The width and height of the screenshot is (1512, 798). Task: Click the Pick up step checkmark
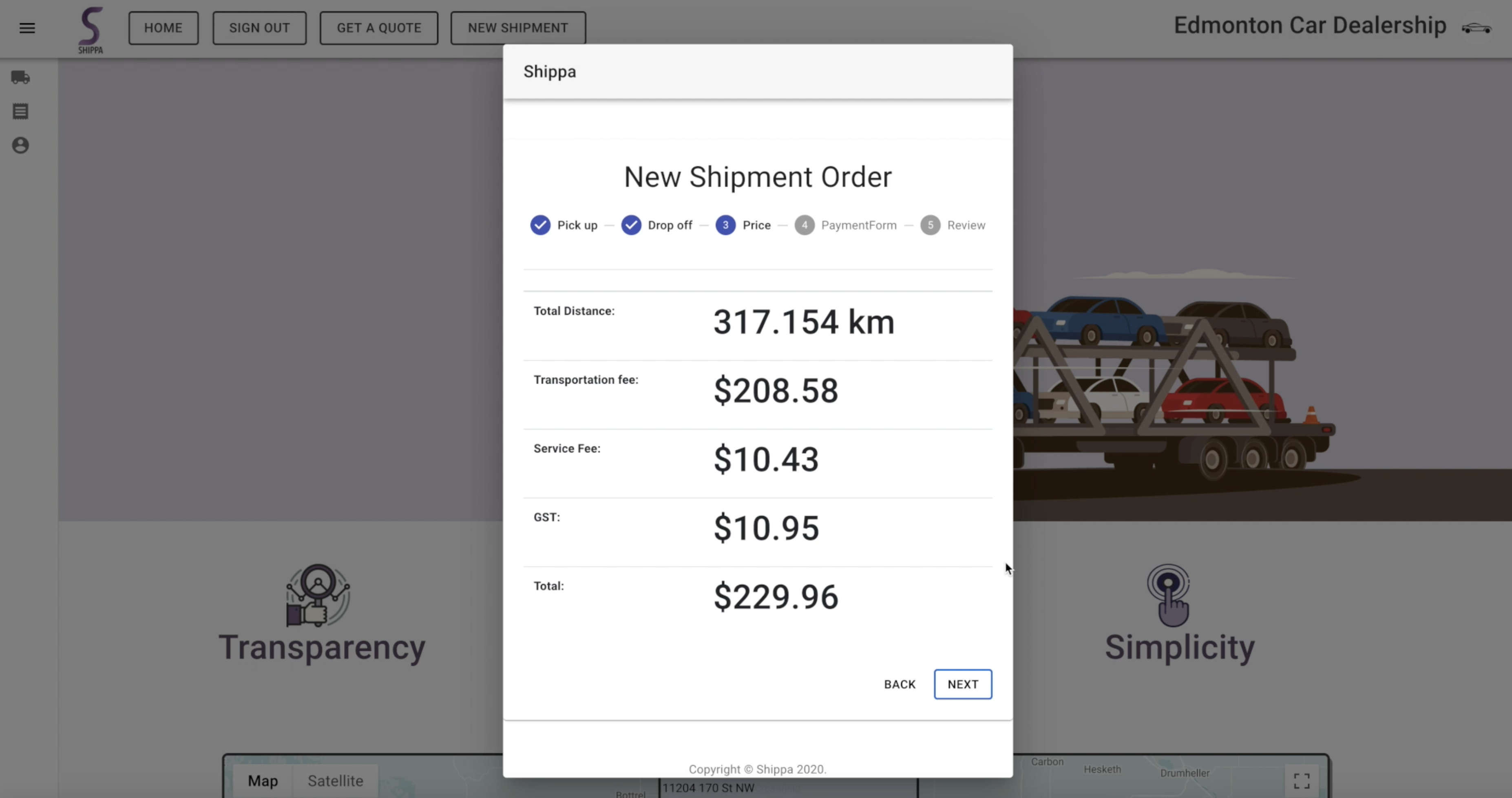pos(540,225)
